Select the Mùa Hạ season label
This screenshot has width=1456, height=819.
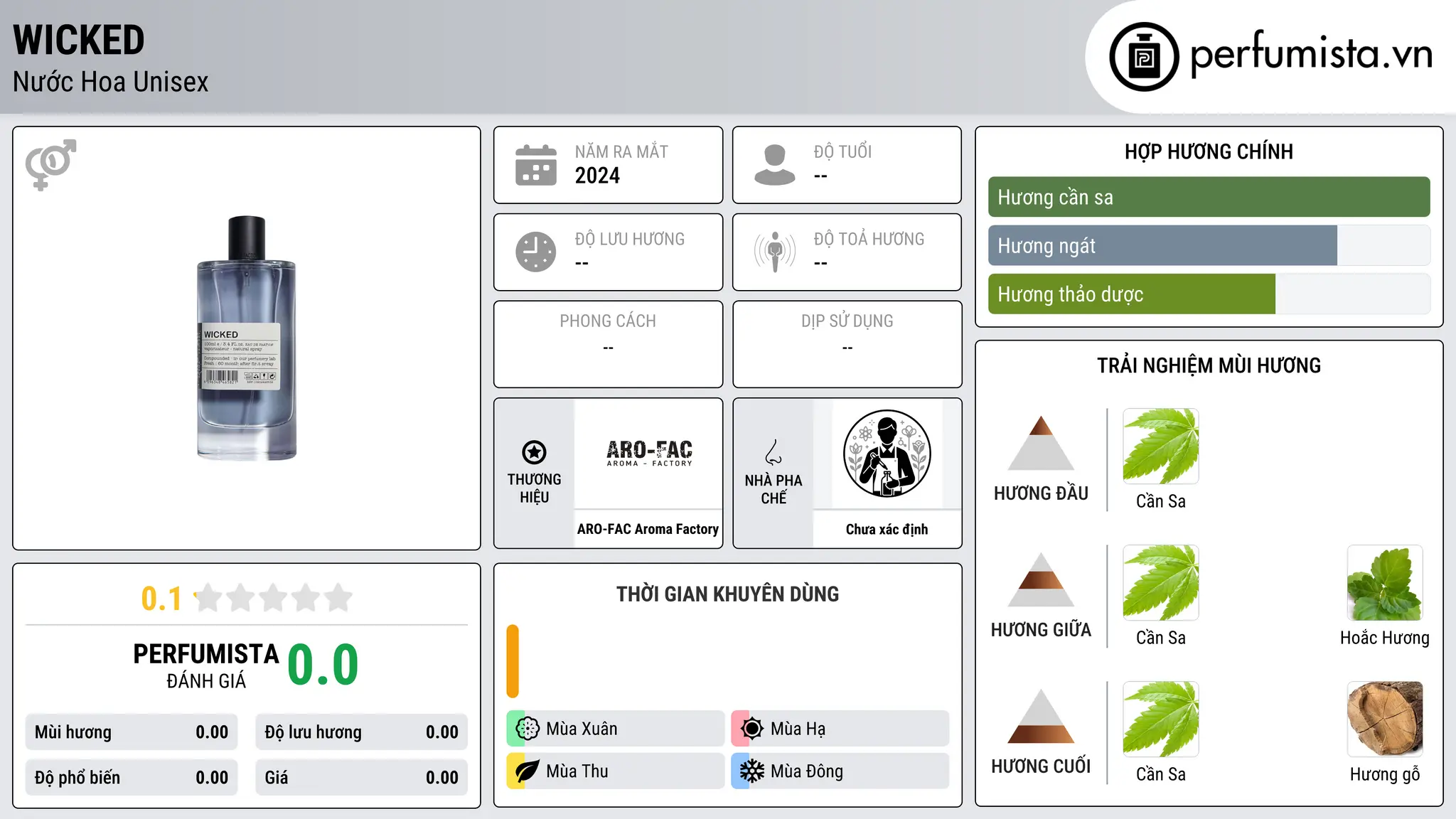point(798,729)
